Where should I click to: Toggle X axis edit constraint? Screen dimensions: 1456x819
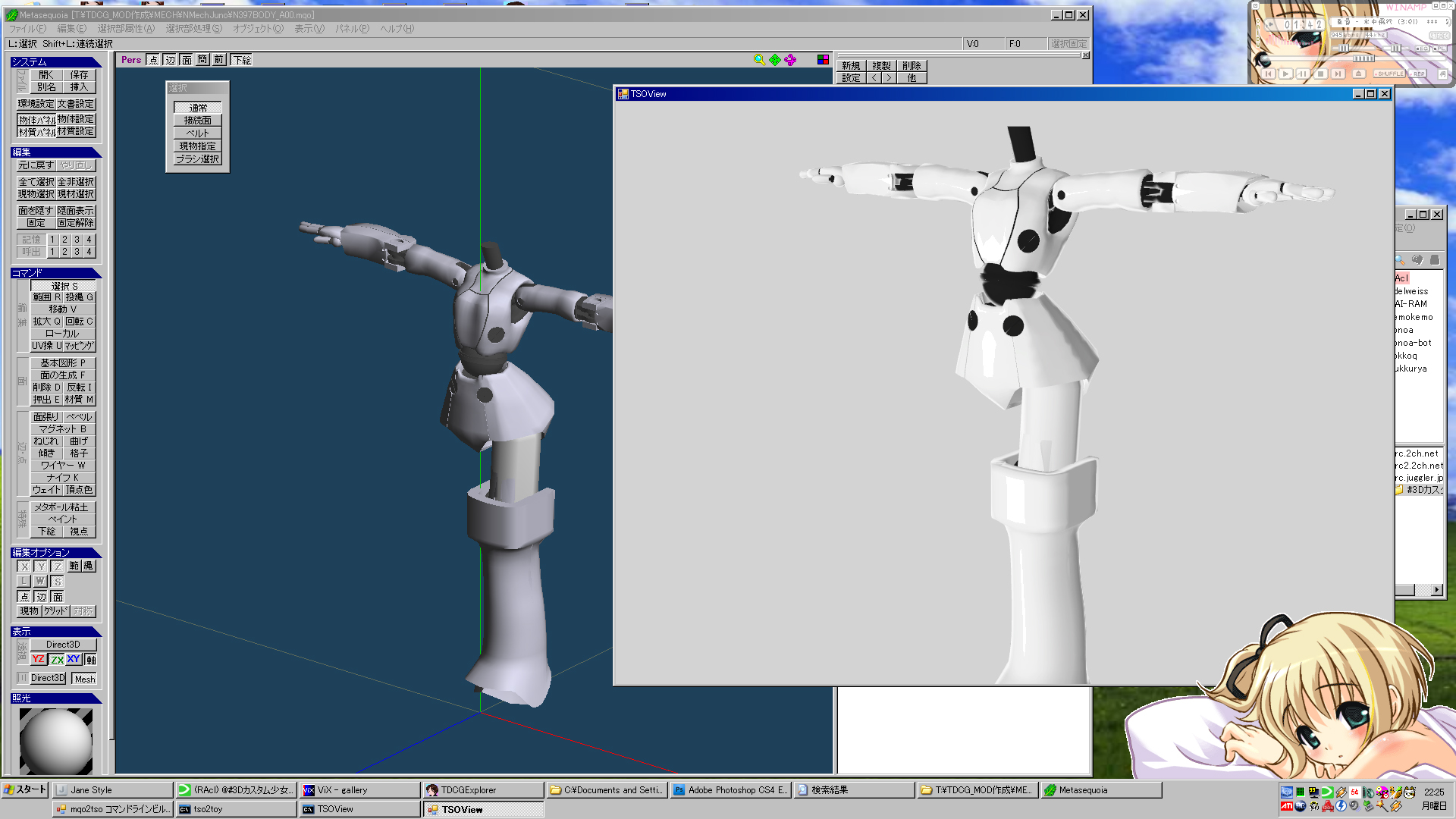coord(24,566)
